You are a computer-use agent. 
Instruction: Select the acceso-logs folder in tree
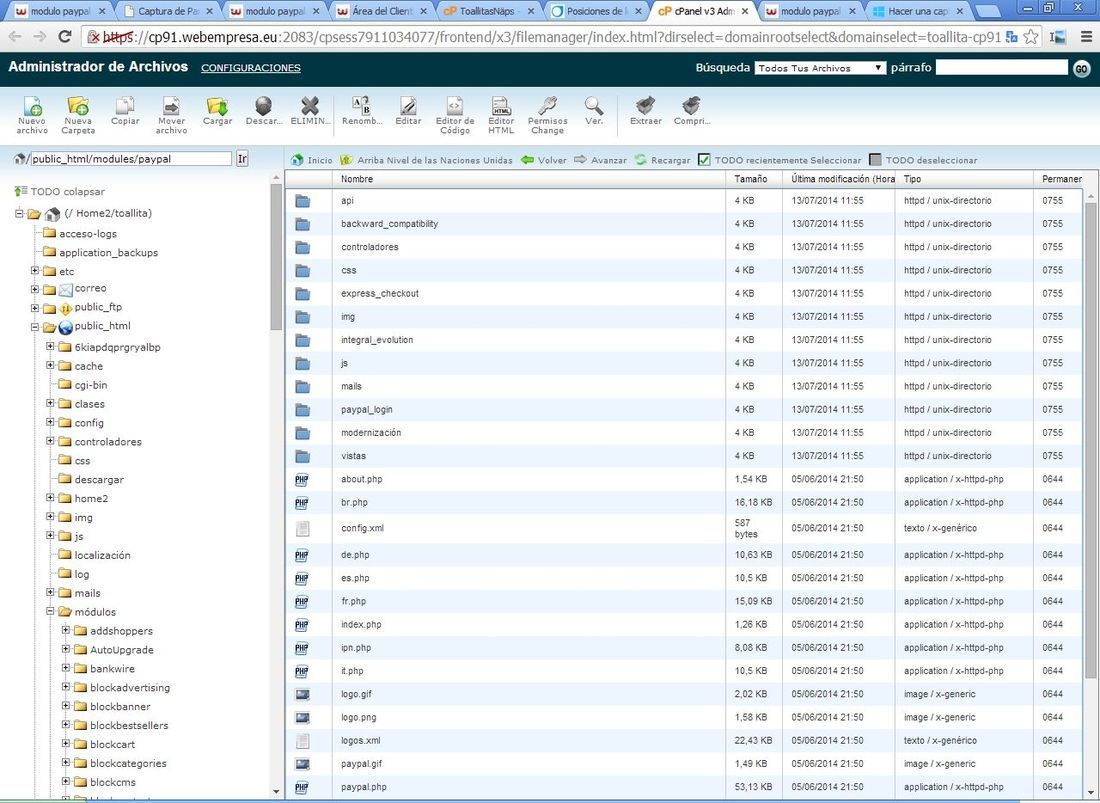88,234
